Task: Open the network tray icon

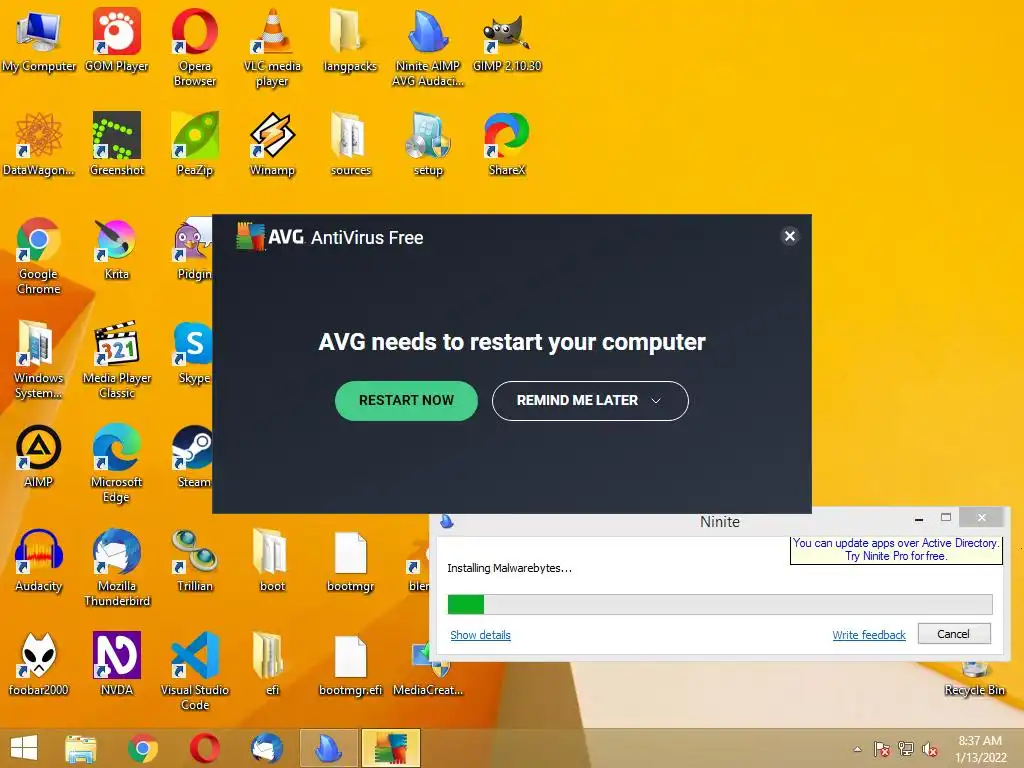Action: pyautogui.click(x=906, y=749)
